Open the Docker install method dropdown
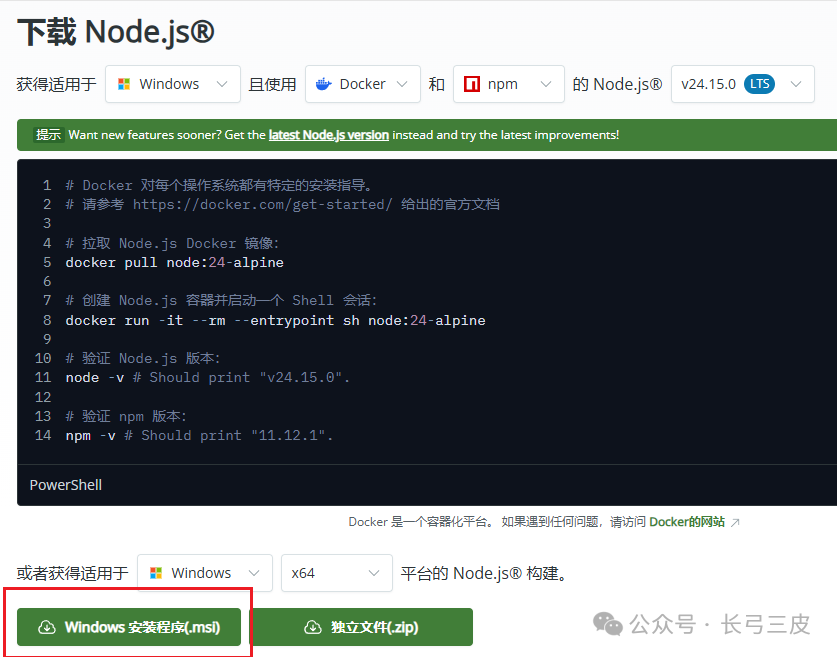The width and height of the screenshot is (837, 657). tap(362, 84)
